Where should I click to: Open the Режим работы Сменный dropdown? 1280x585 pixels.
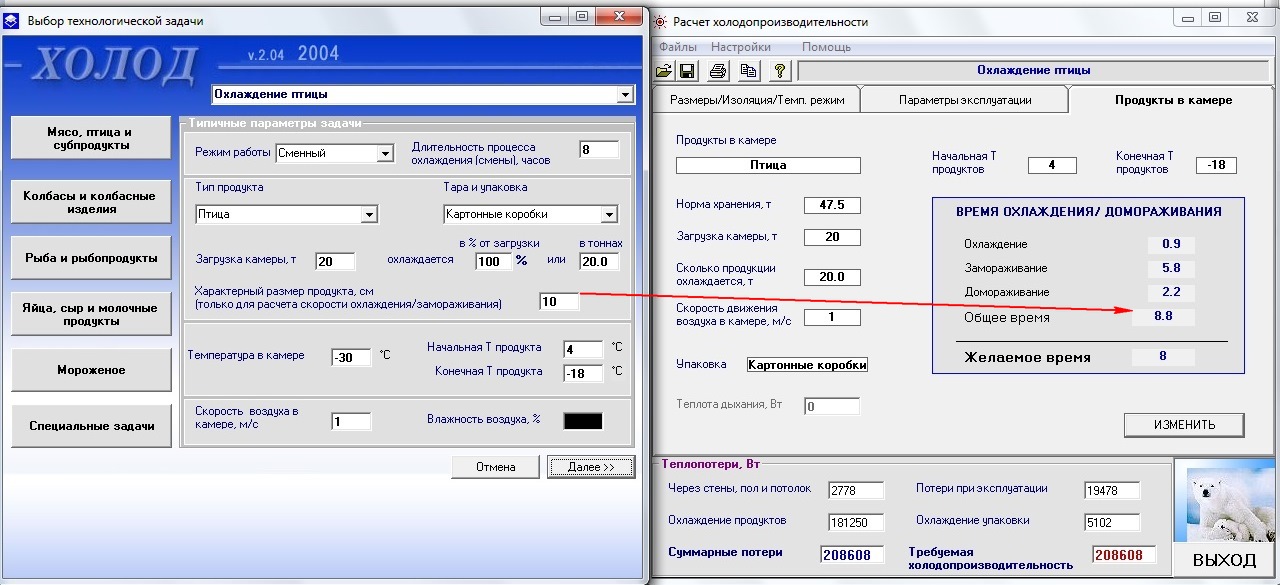385,153
